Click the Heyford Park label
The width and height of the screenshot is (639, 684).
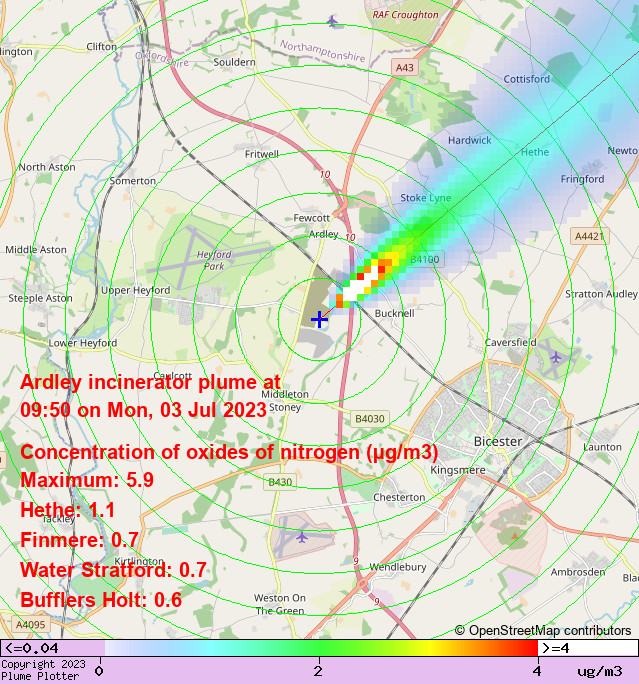[x=214, y=260]
